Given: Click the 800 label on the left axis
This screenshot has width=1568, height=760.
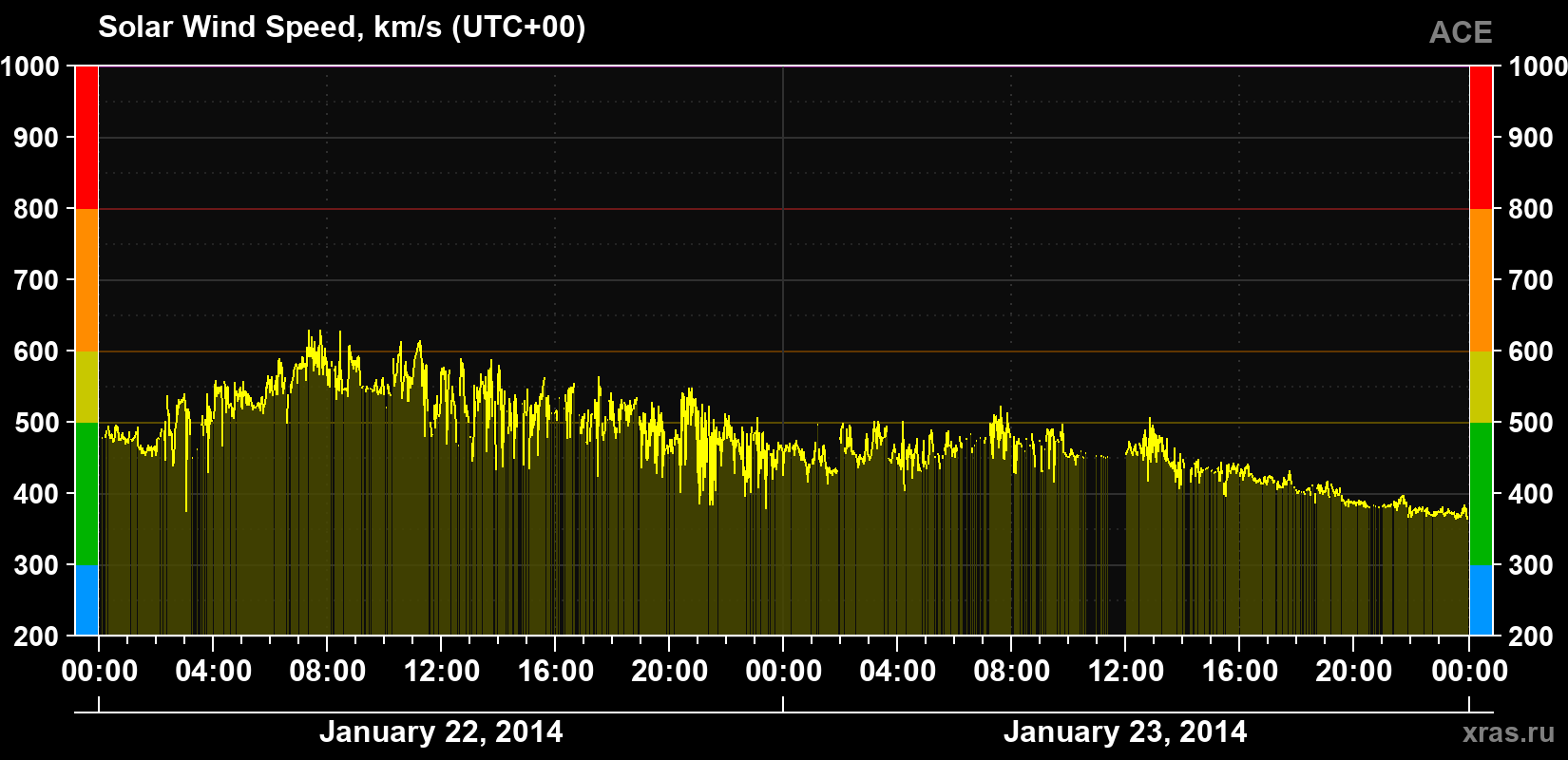Looking at the screenshot, I should click(x=37, y=209).
